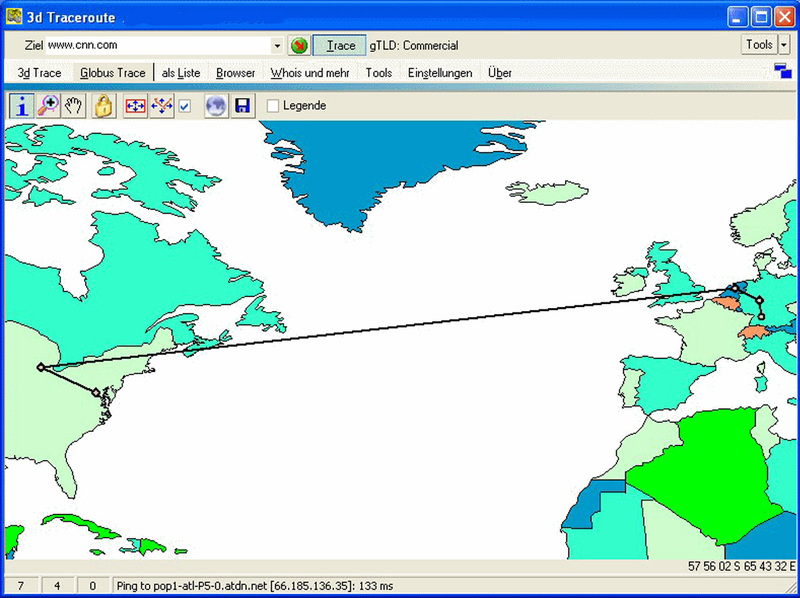Open the Einstellungen tab
Screen dimensions: 800x598
pos(440,73)
